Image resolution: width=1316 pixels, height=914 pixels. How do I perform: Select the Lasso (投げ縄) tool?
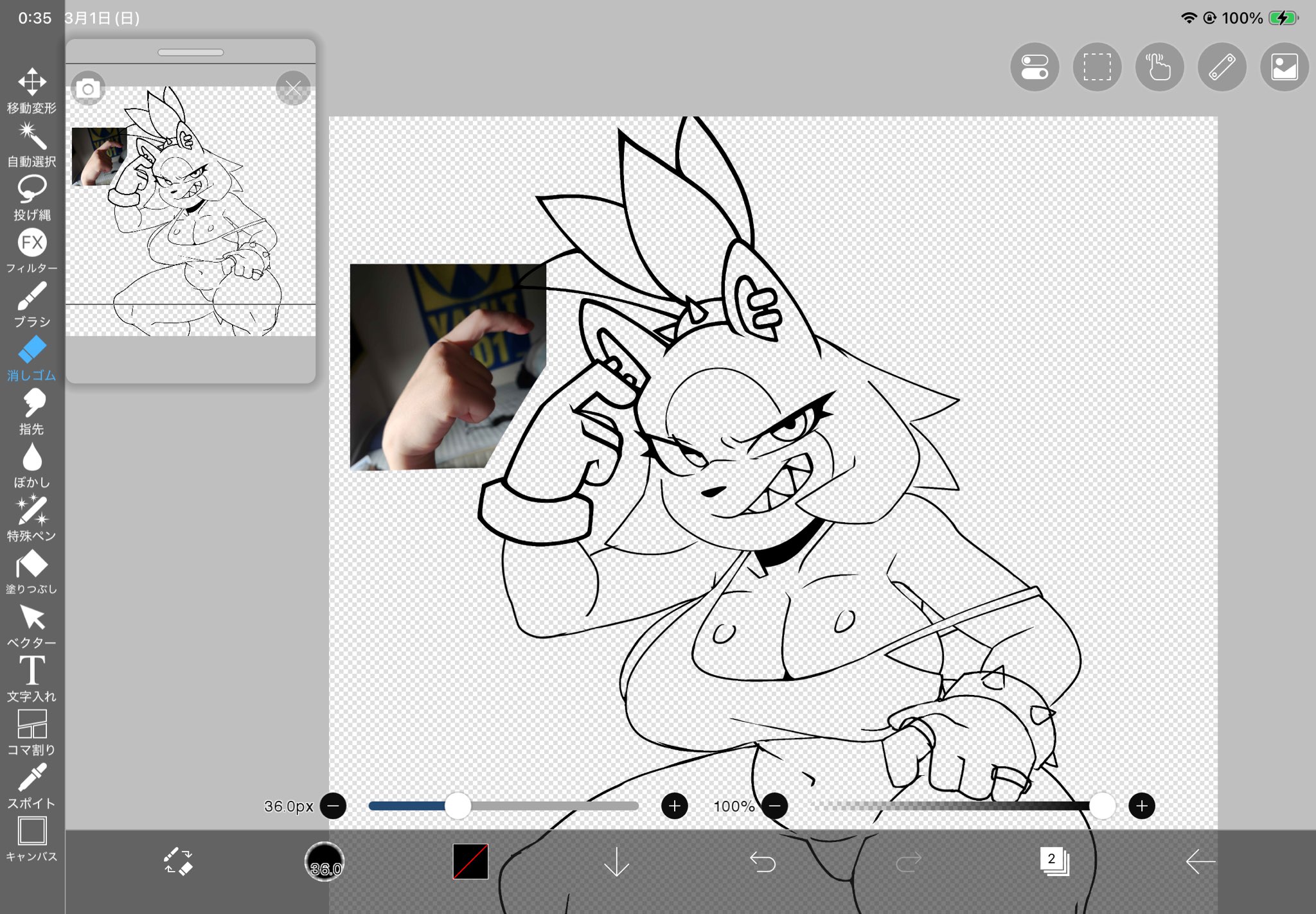coord(31,197)
